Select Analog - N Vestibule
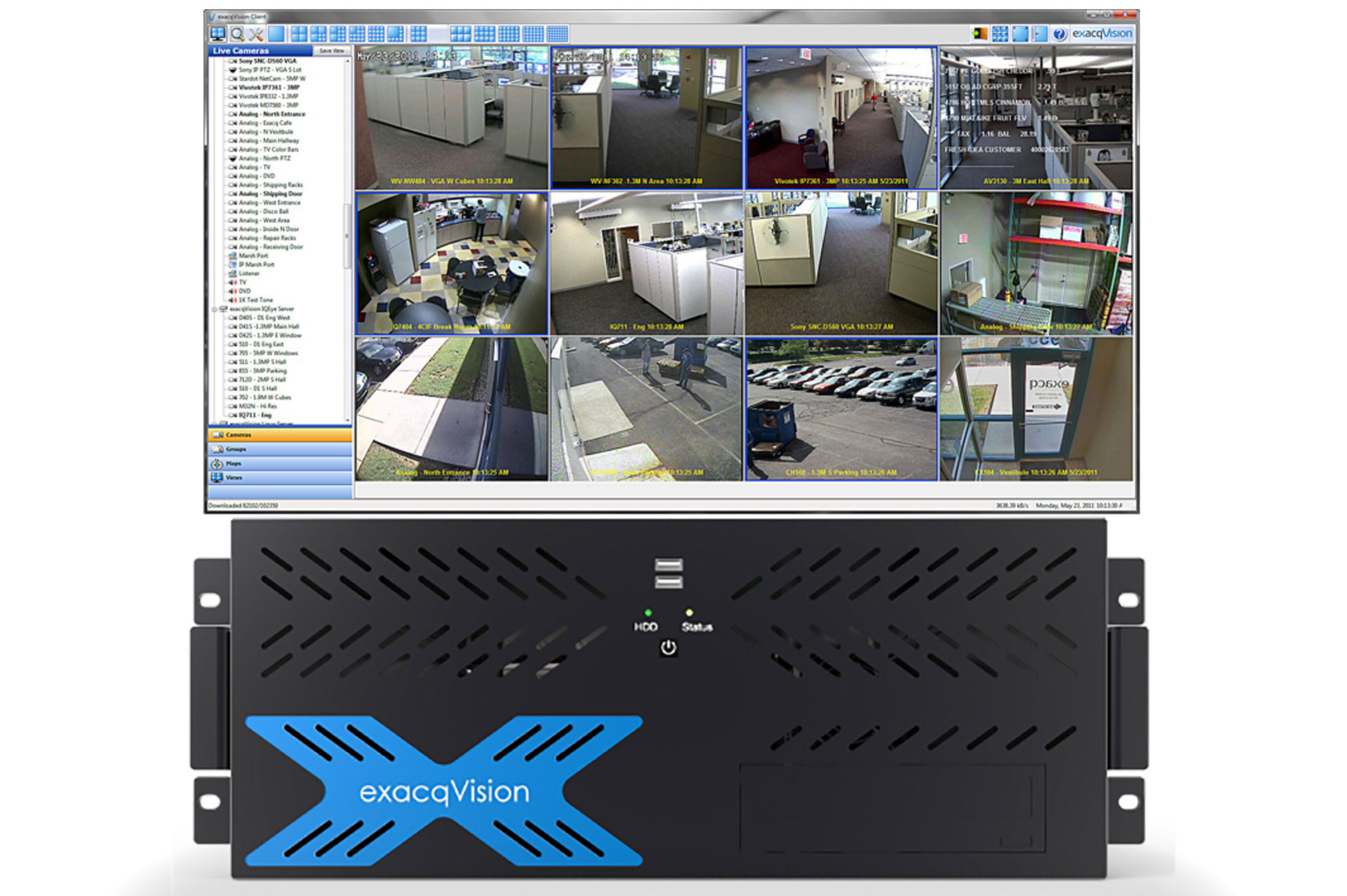 [266, 132]
